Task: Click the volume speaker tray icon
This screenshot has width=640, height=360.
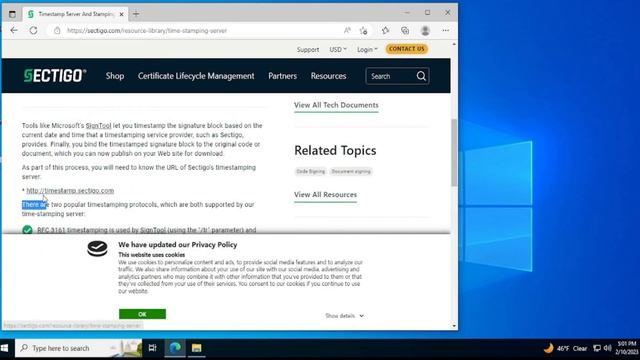Action: click(607, 348)
